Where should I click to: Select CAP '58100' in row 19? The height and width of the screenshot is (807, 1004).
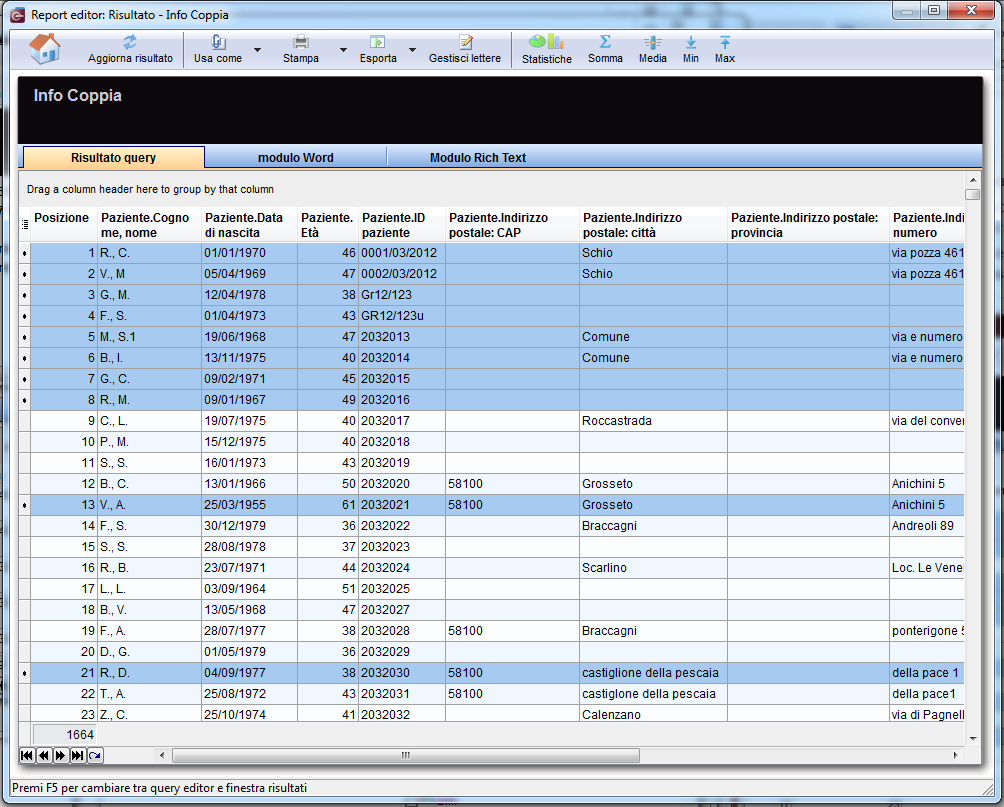tap(512, 631)
